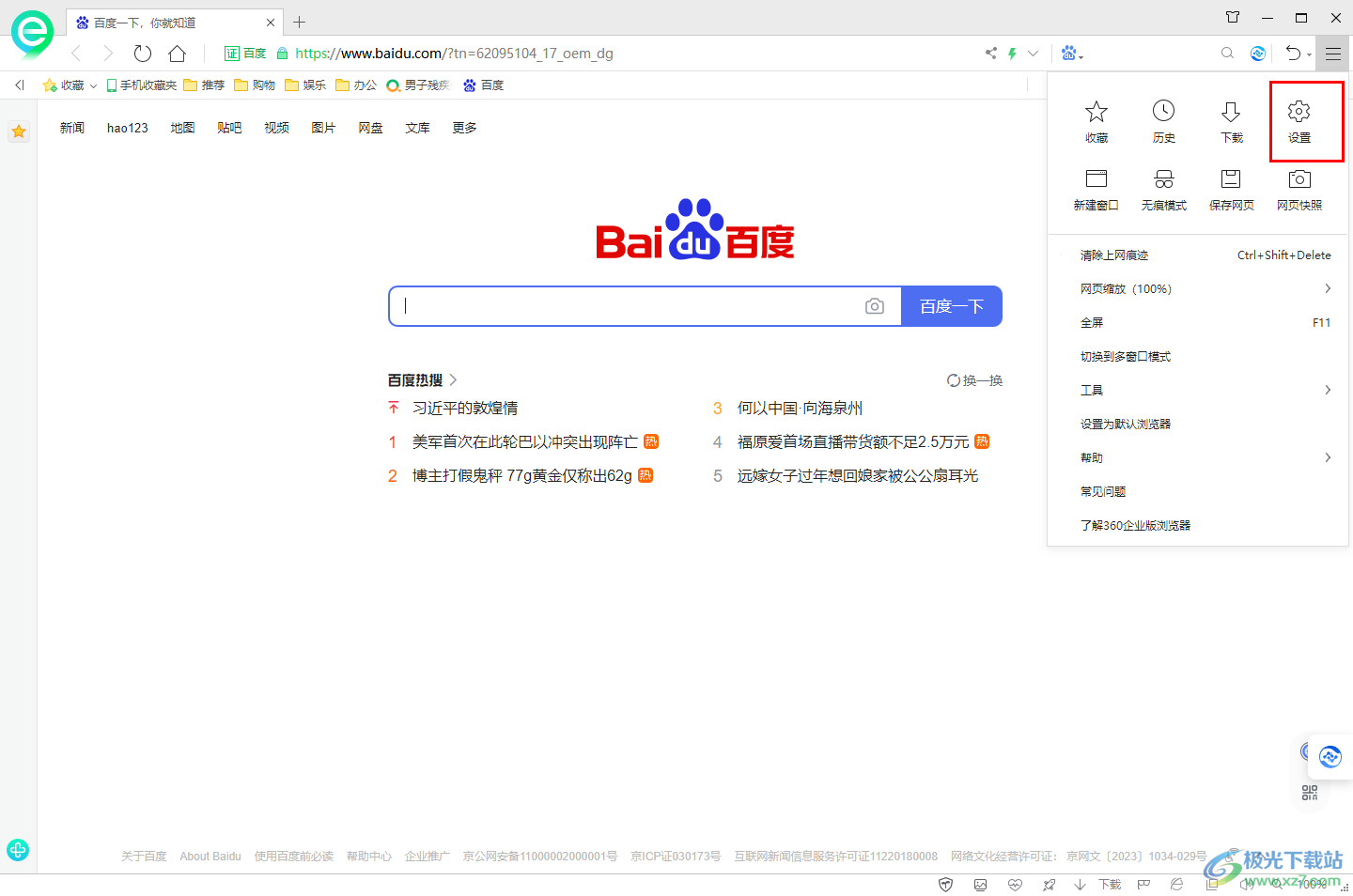Click the heartbeat health icon in the status bar

[x=1015, y=885]
